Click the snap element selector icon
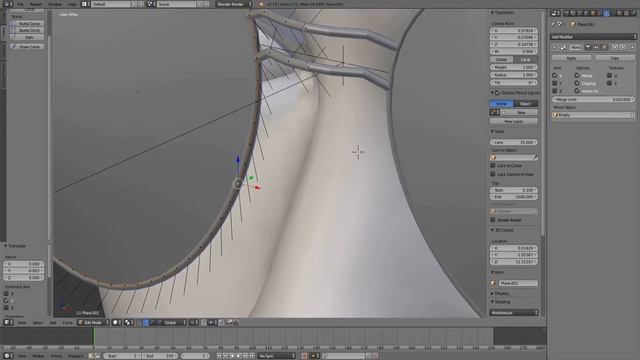This screenshot has width=640, height=360. tap(212, 322)
